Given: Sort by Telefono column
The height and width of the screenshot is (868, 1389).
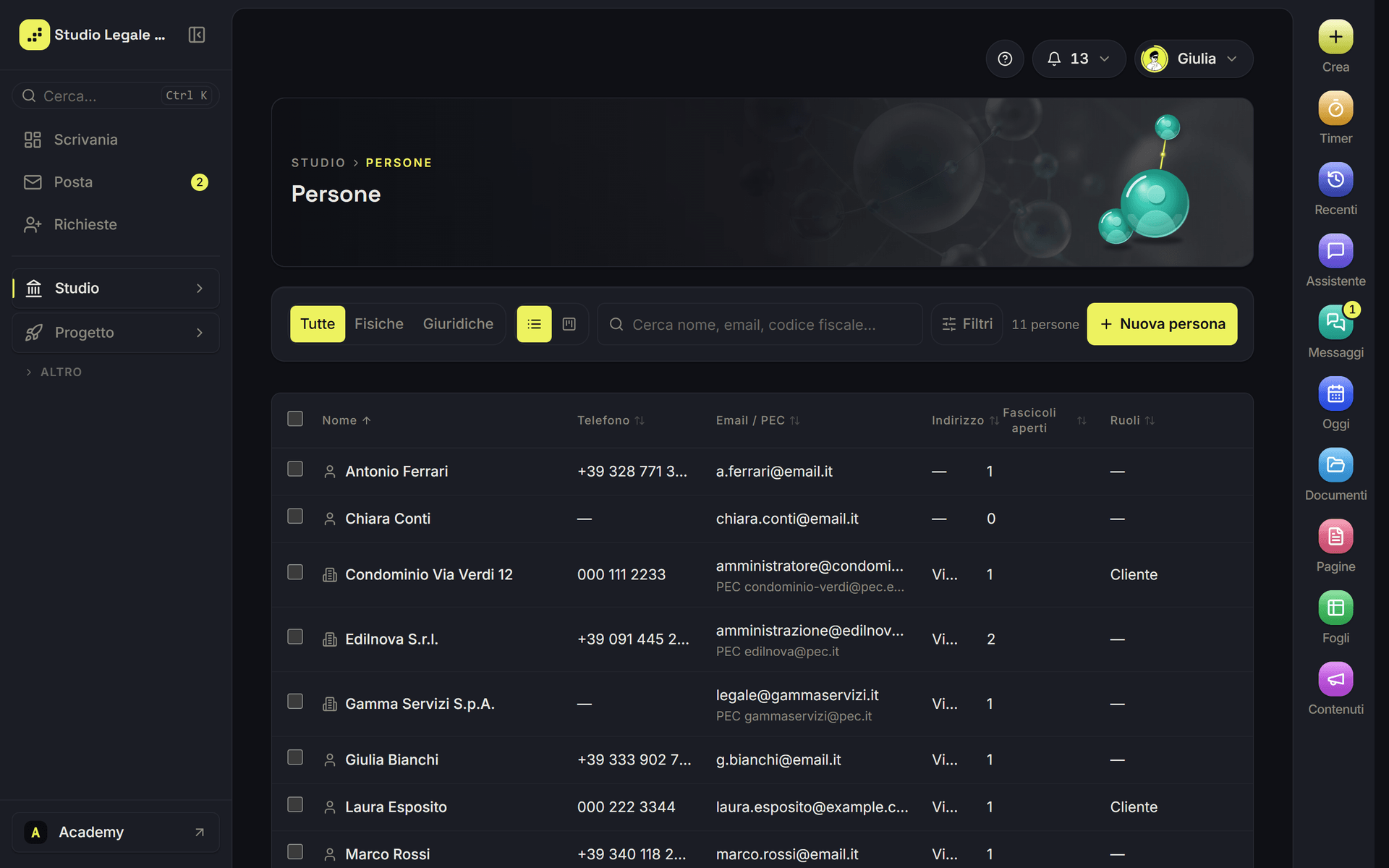Looking at the screenshot, I should (611, 420).
